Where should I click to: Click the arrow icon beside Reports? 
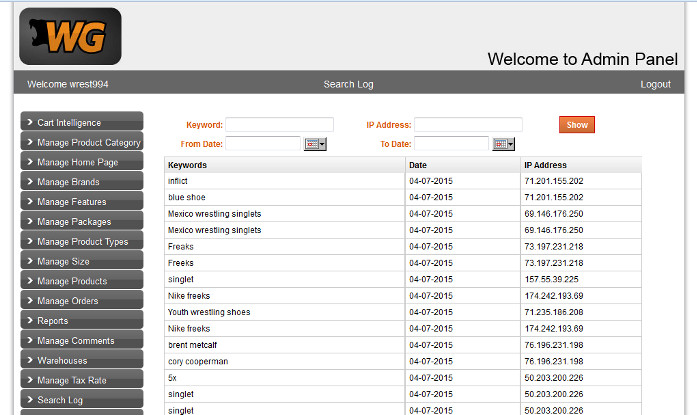click(x=29, y=321)
